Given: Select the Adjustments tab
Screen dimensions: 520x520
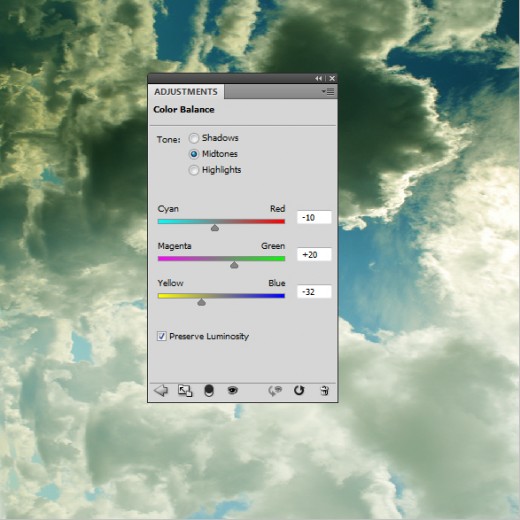Looking at the screenshot, I should point(186,92).
